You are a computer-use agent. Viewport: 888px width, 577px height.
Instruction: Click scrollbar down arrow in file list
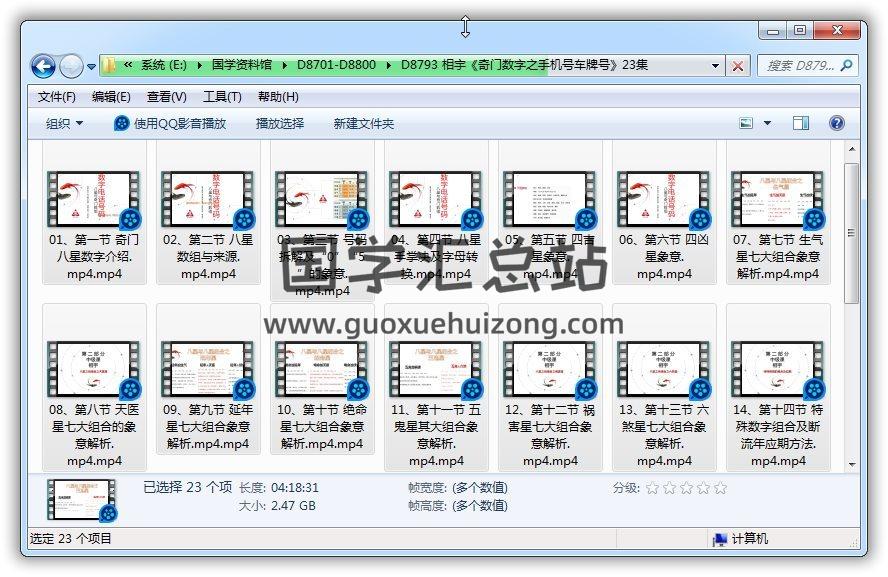[852, 465]
